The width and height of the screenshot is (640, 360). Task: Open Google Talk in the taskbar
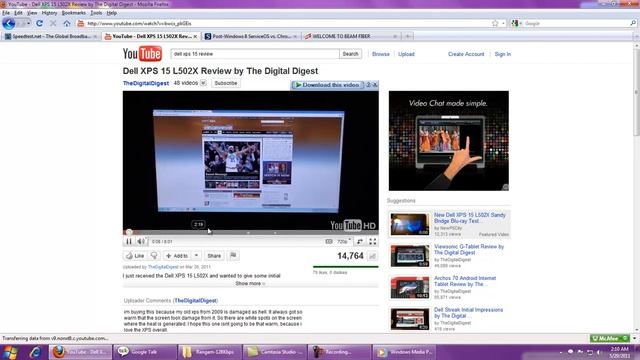tap(144, 352)
